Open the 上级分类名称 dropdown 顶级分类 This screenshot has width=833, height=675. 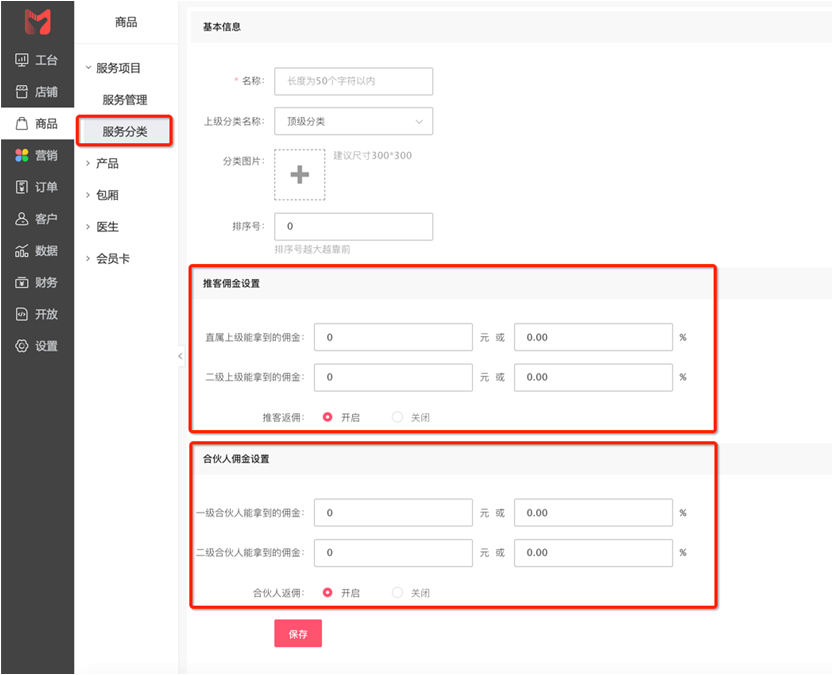[x=353, y=121]
